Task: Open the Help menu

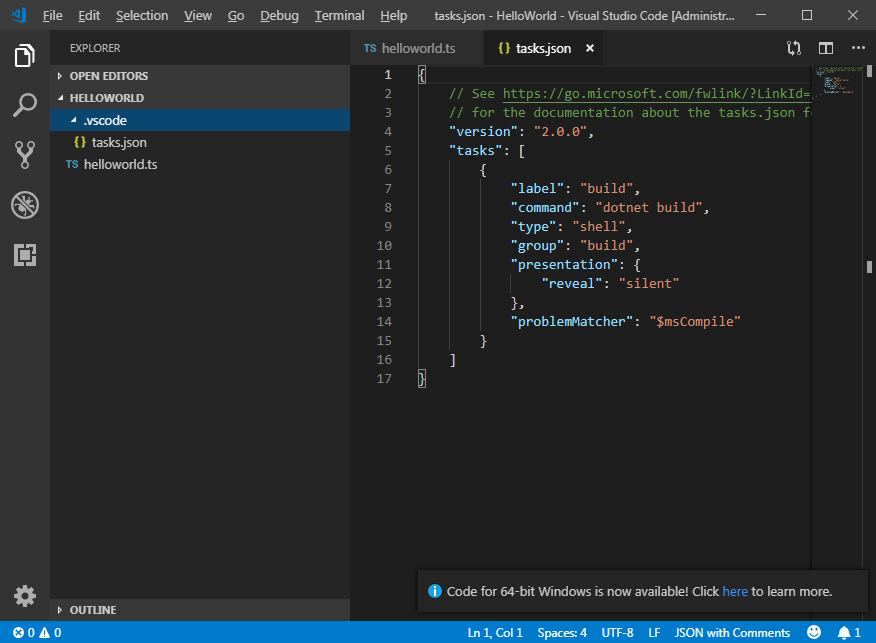Action: pos(394,16)
